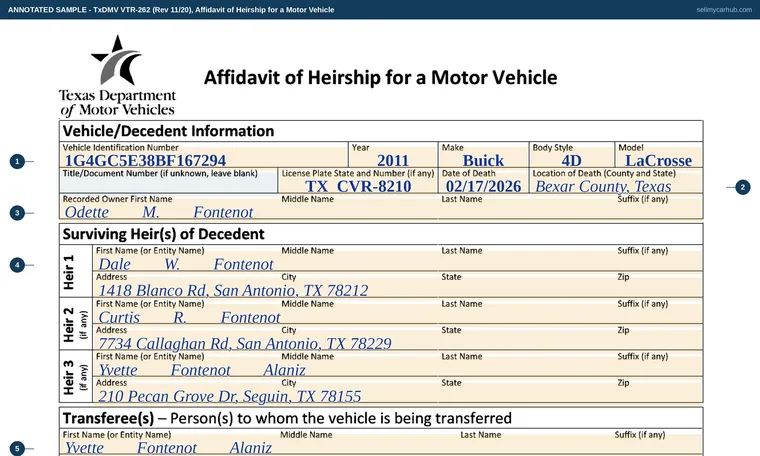Click the Texas Department of Motor Vehicles logo
Viewport: 760px width, 456px height.
click(x=117, y=76)
